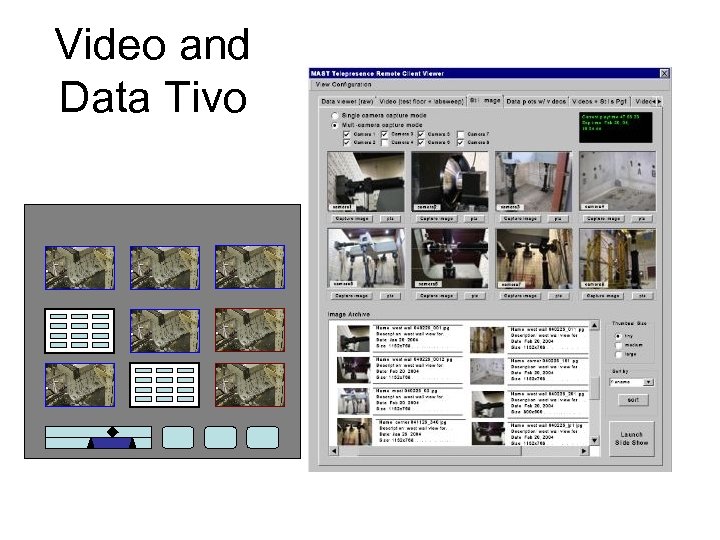Open the camera1 live feed thumbnail

tap(366, 182)
